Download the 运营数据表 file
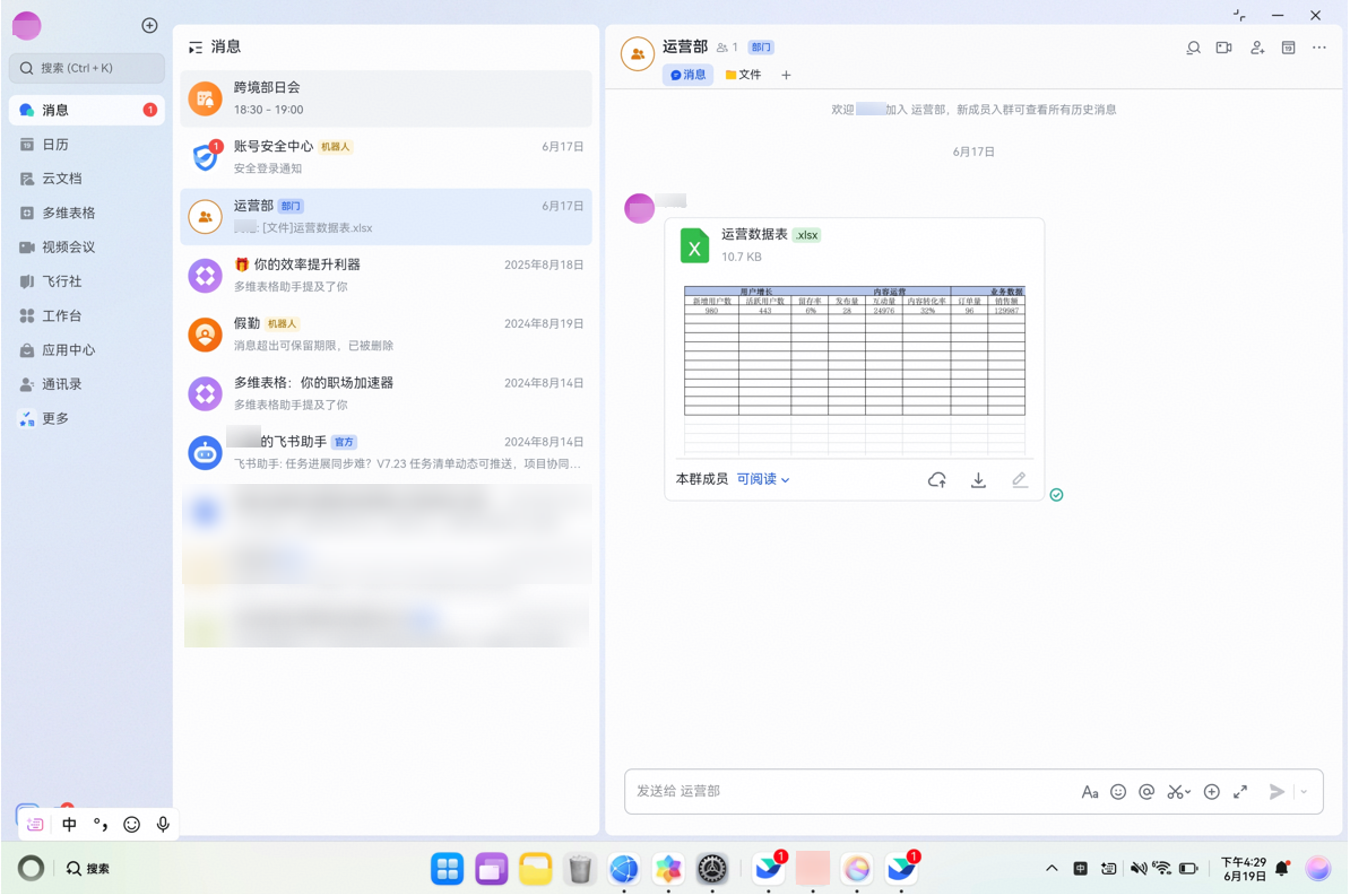Image resolution: width=1348 pixels, height=894 pixels. click(979, 480)
